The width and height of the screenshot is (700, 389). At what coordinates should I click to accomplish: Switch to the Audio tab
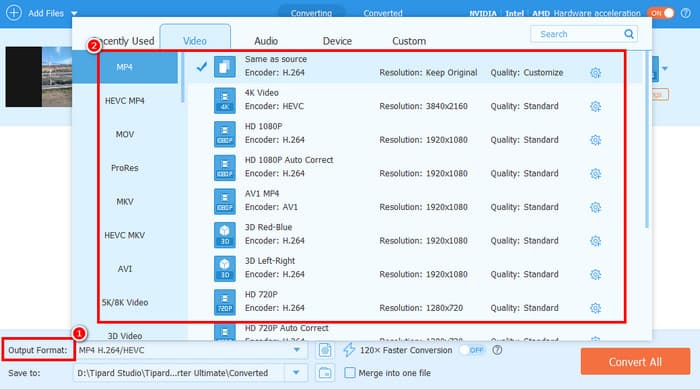click(266, 41)
